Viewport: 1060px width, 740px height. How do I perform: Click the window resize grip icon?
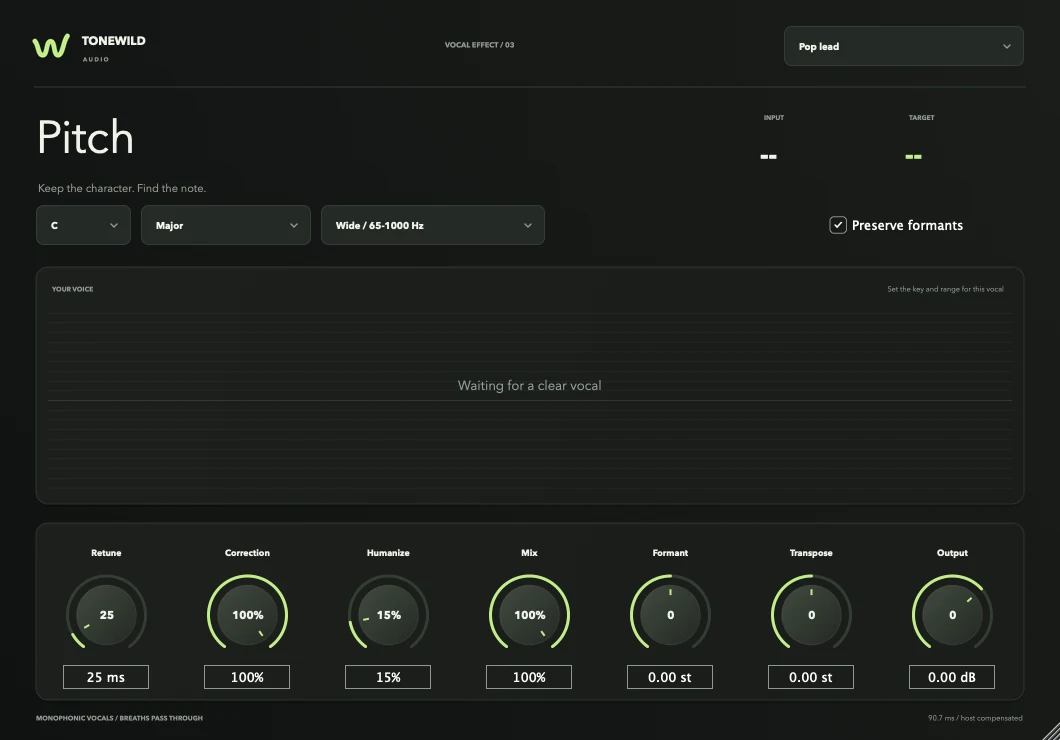coord(1051,731)
